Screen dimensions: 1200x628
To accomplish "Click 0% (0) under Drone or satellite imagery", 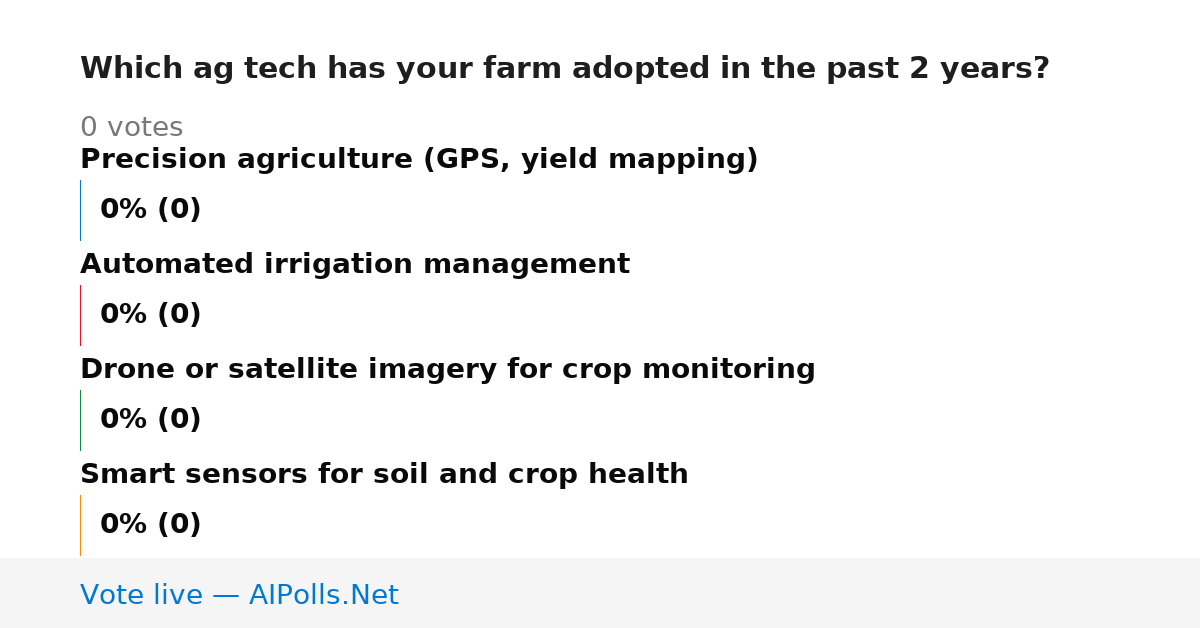I will coord(151,420).
